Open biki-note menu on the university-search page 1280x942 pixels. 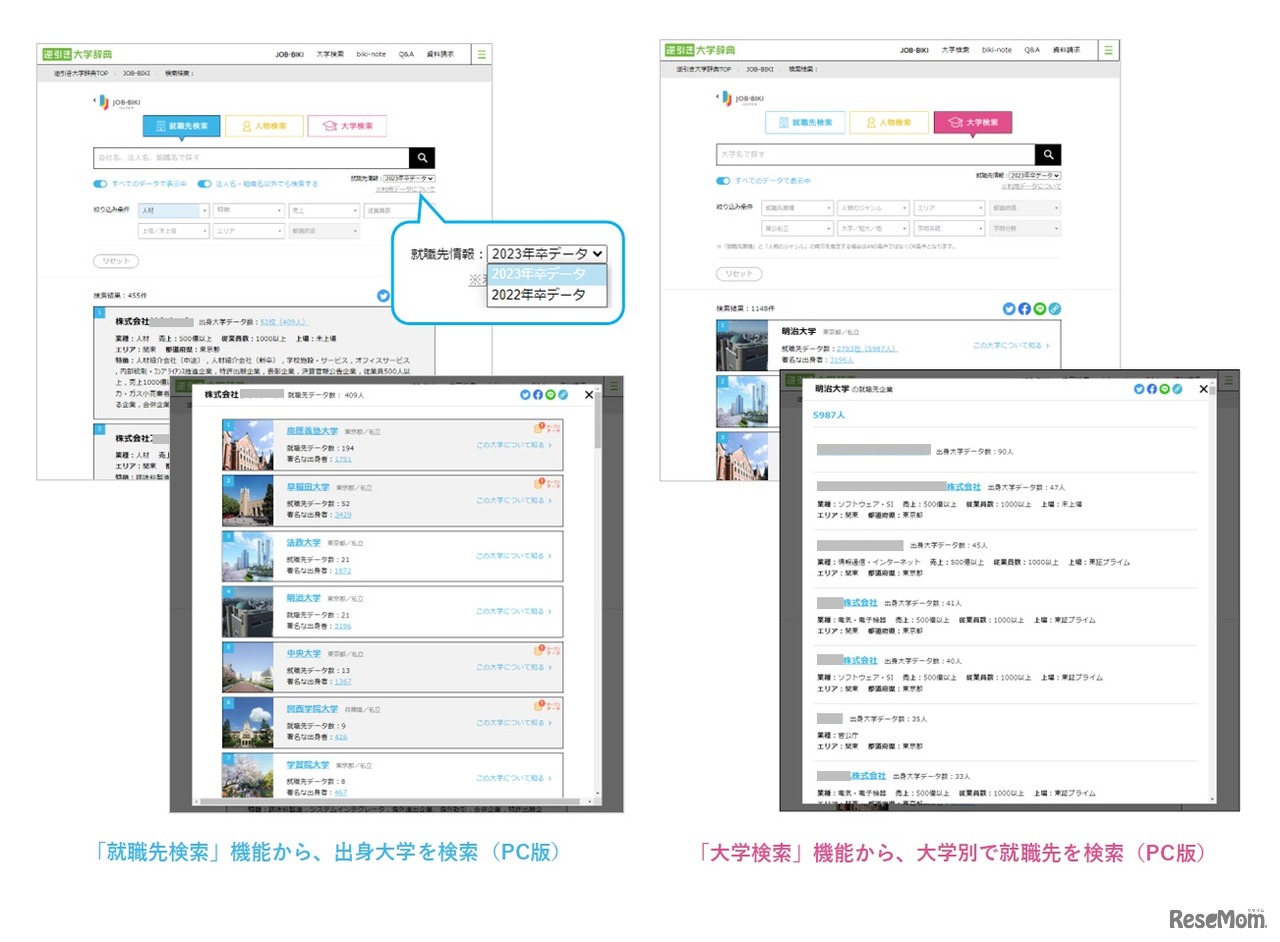(996, 50)
